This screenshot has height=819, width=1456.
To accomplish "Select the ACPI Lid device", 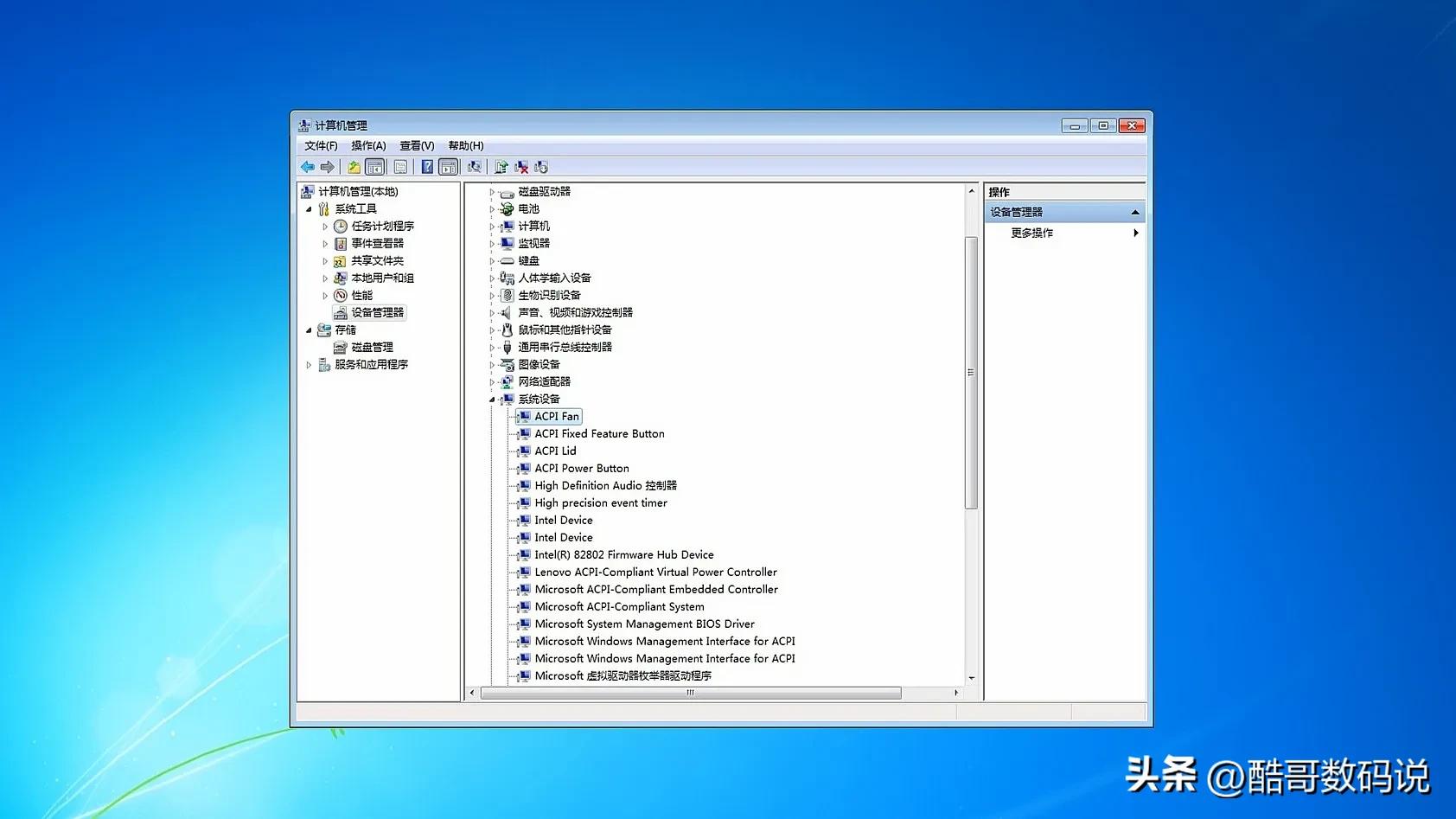I will coord(555,451).
